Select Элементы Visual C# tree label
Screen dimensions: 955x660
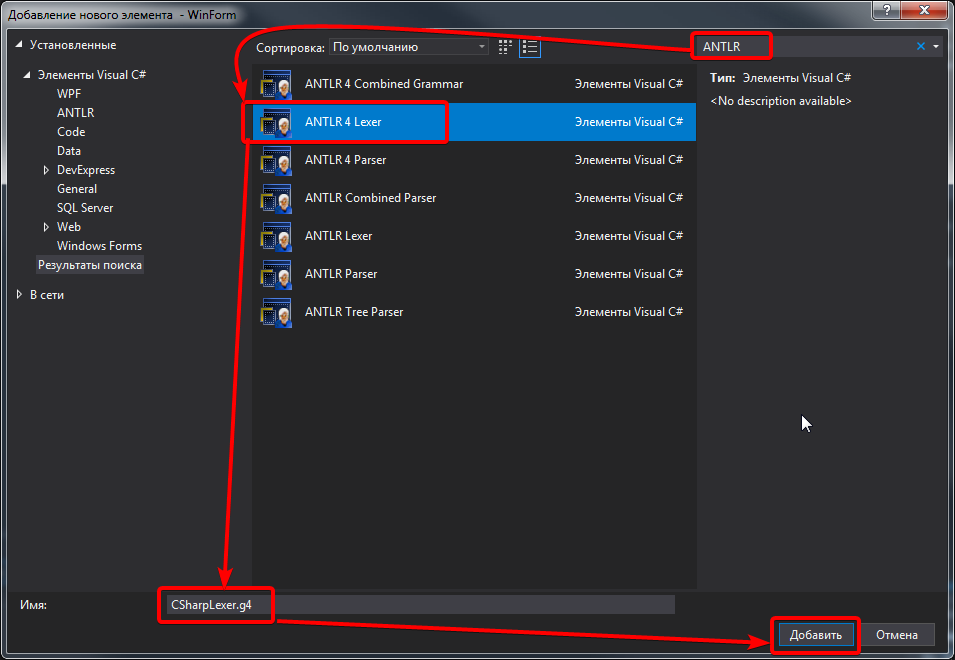point(92,75)
